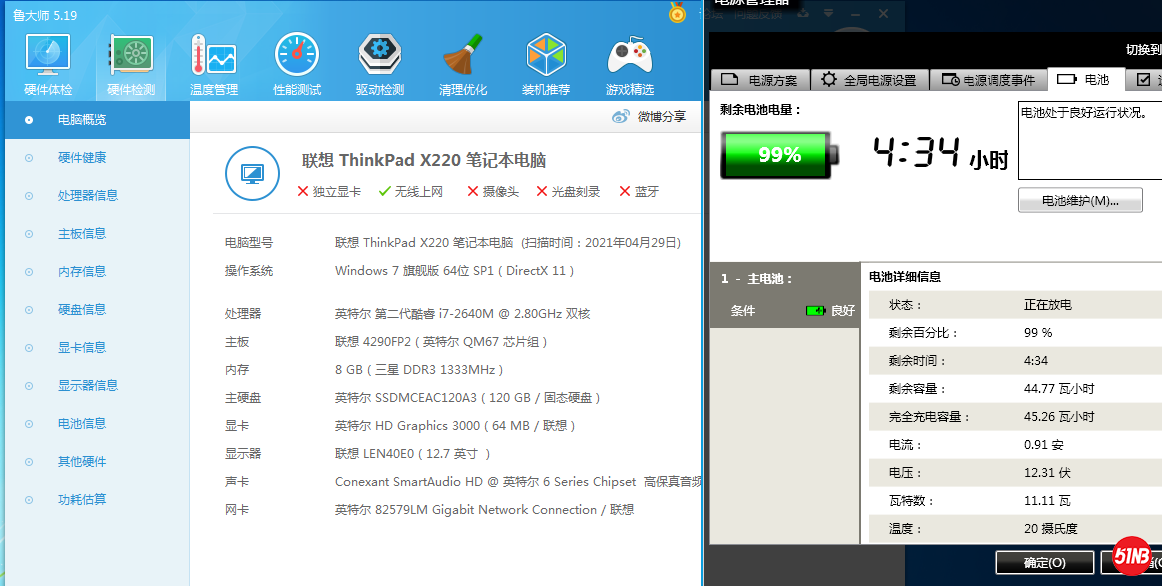Click motherboard value 联想 4290FP2
The image size is (1162, 586).
pos(441,342)
